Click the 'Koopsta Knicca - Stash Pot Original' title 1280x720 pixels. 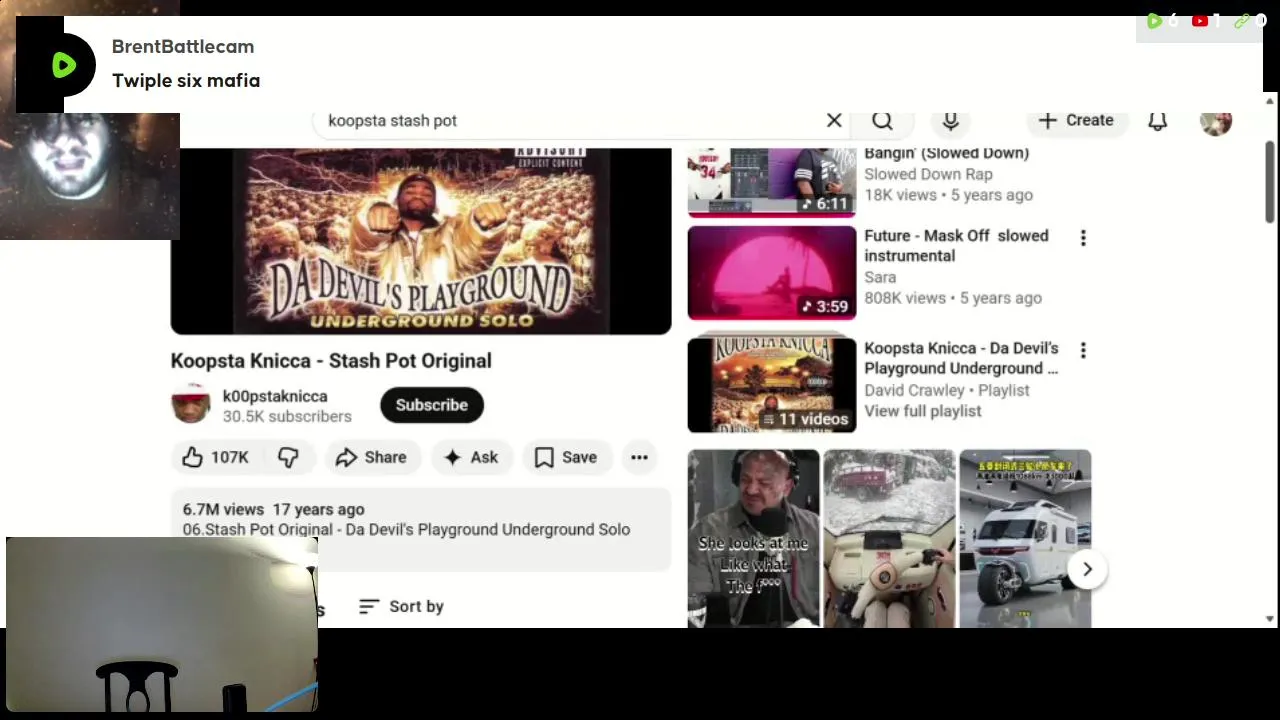click(331, 361)
